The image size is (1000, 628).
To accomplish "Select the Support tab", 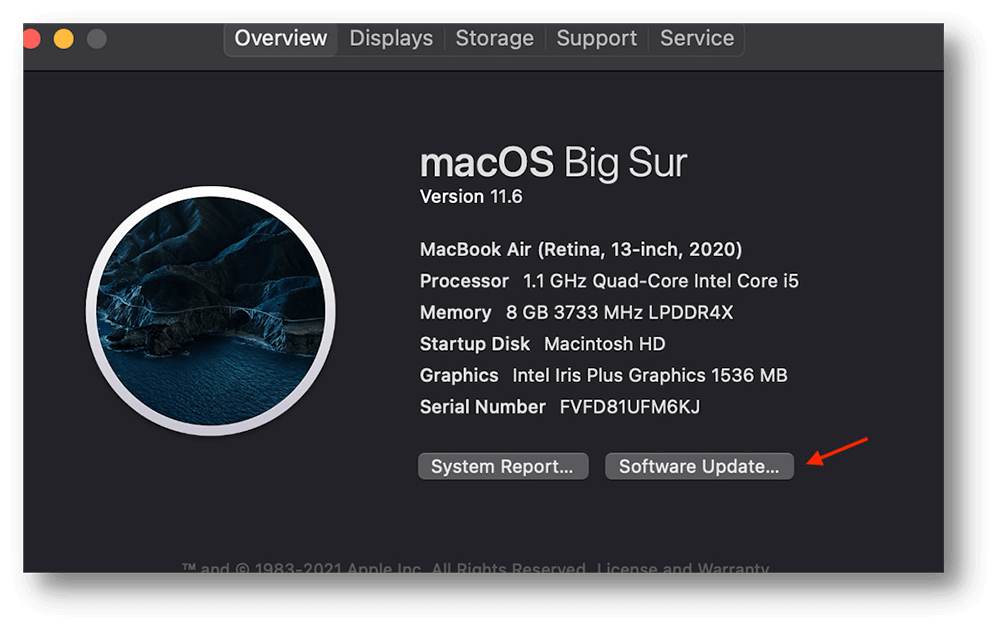I will [596, 38].
